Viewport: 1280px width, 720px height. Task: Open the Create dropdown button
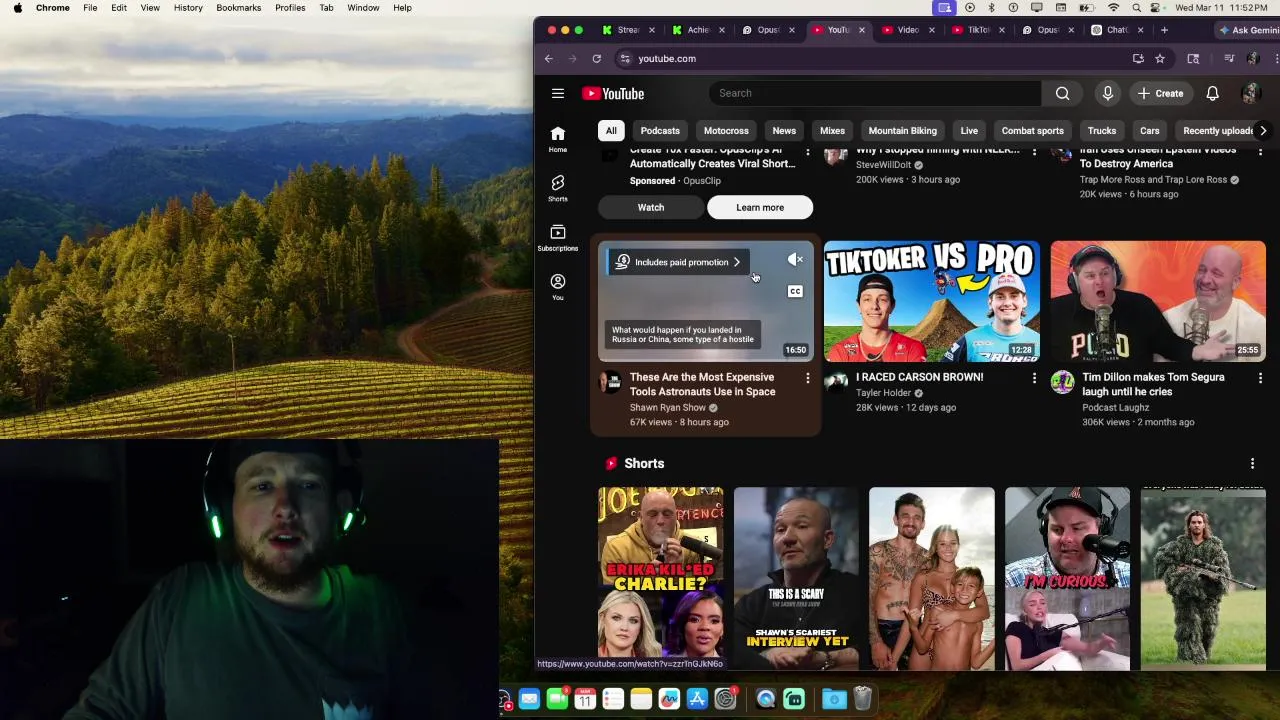(x=1161, y=93)
